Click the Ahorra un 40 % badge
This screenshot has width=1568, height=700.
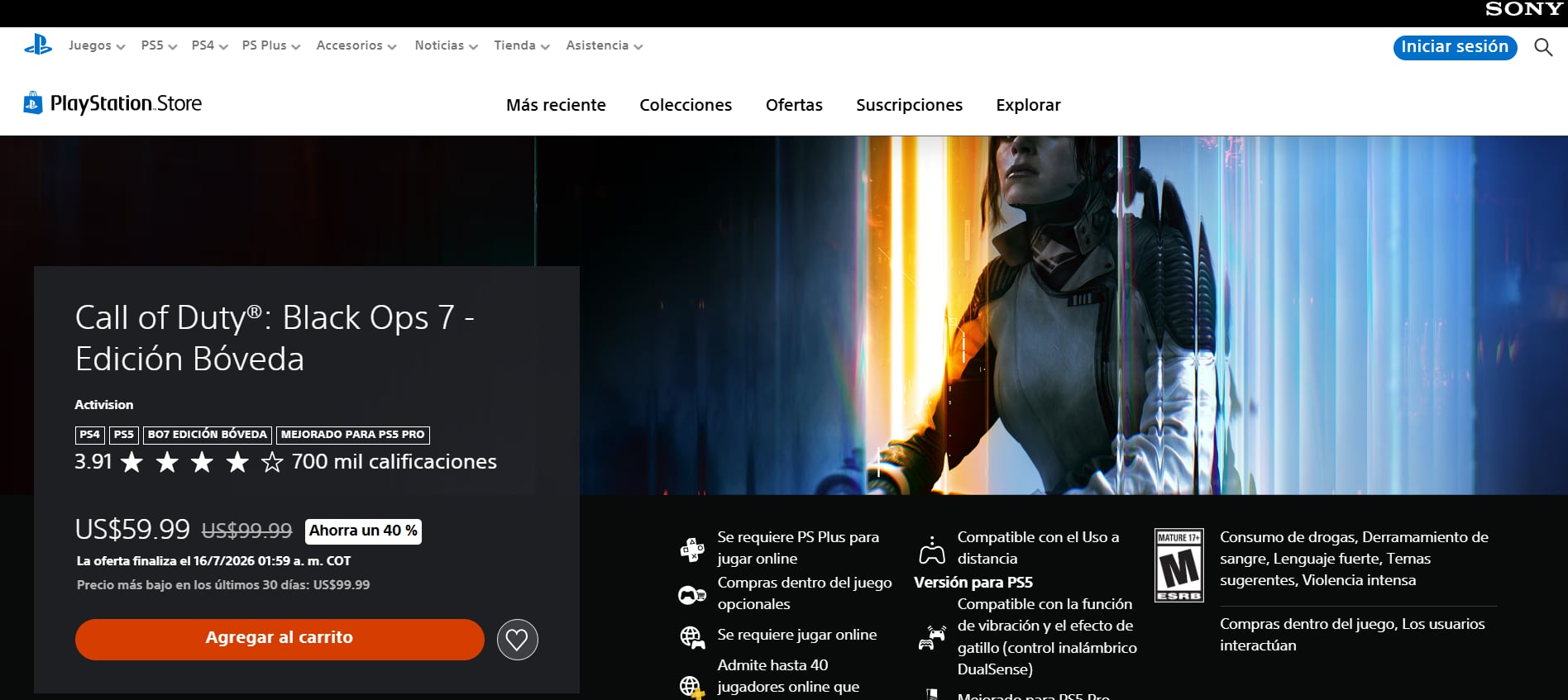[363, 531]
